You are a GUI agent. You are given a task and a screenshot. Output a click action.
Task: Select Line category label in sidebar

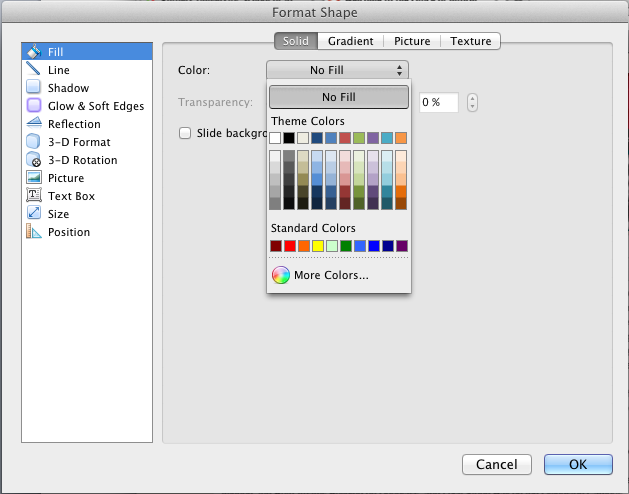click(59, 70)
